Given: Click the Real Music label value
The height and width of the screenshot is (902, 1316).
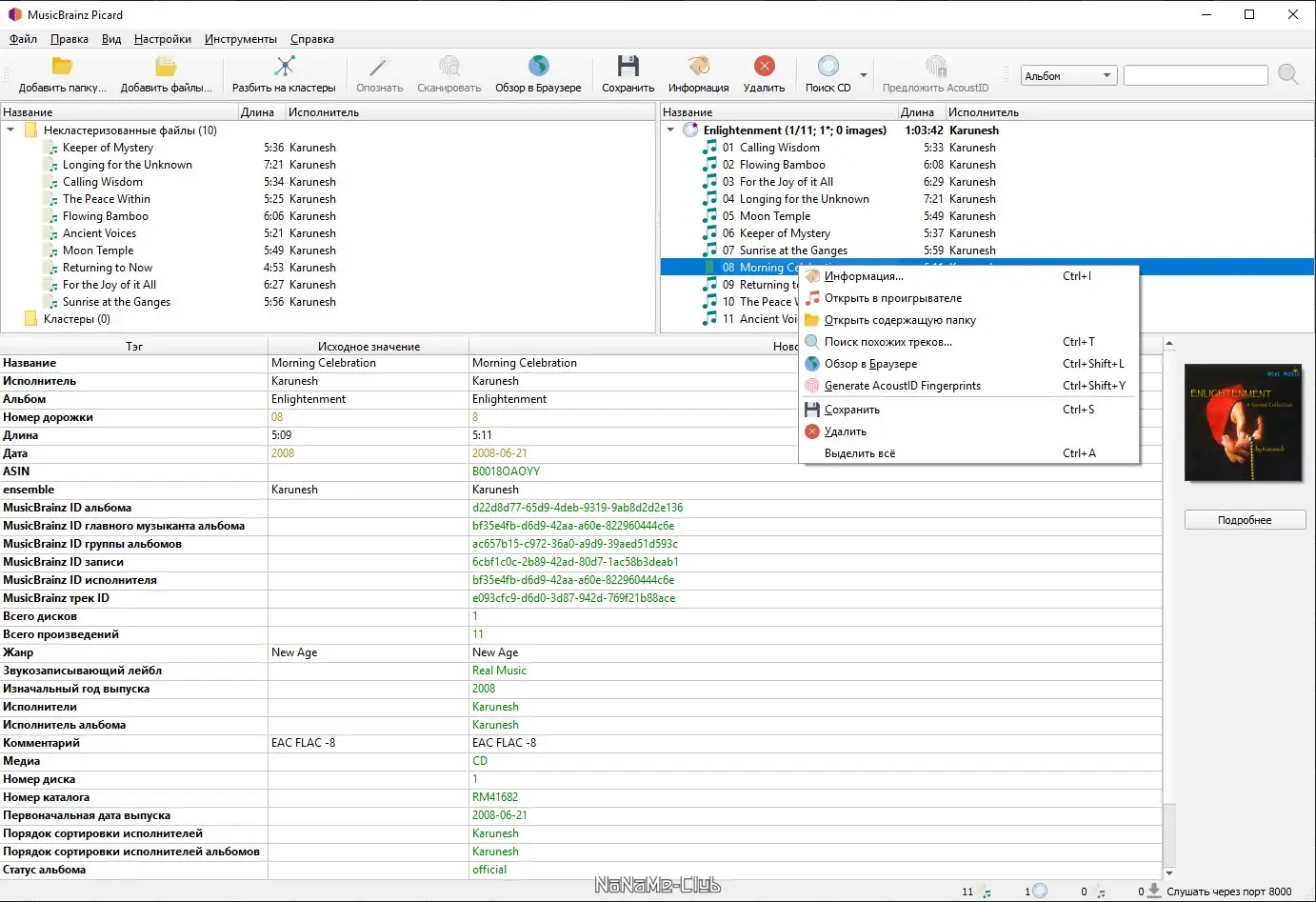Looking at the screenshot, I should (x=499, y=671).
